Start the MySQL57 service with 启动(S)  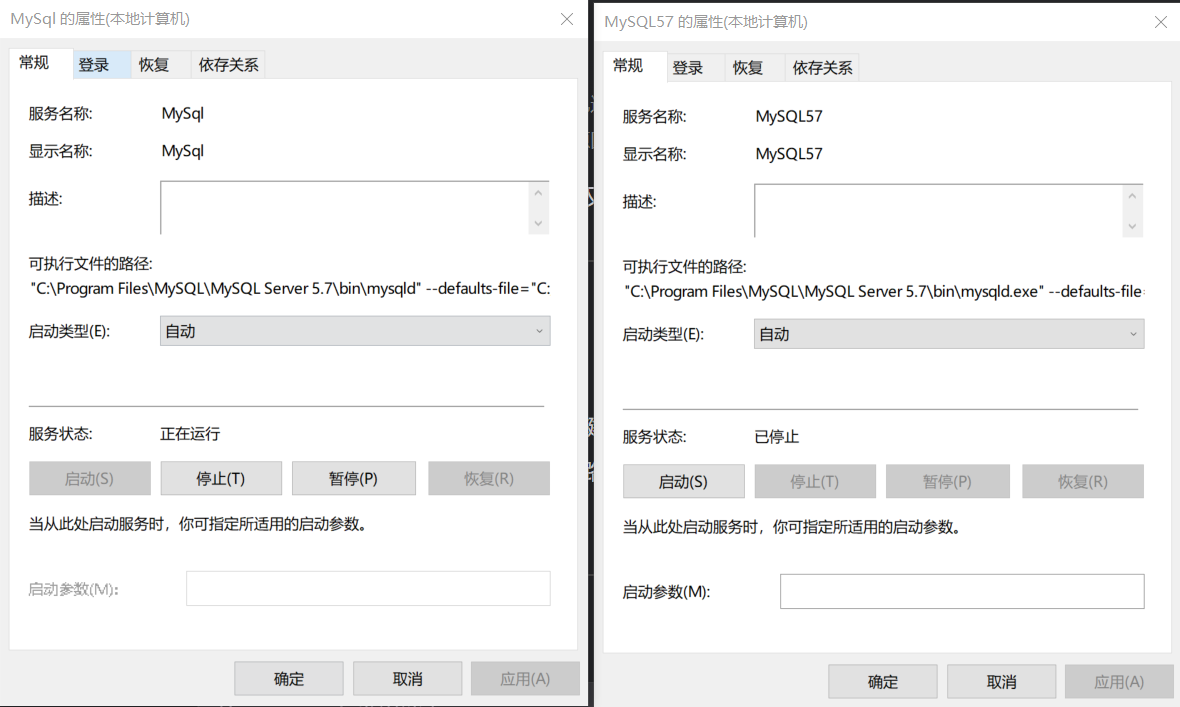click(x=683, y=481)
